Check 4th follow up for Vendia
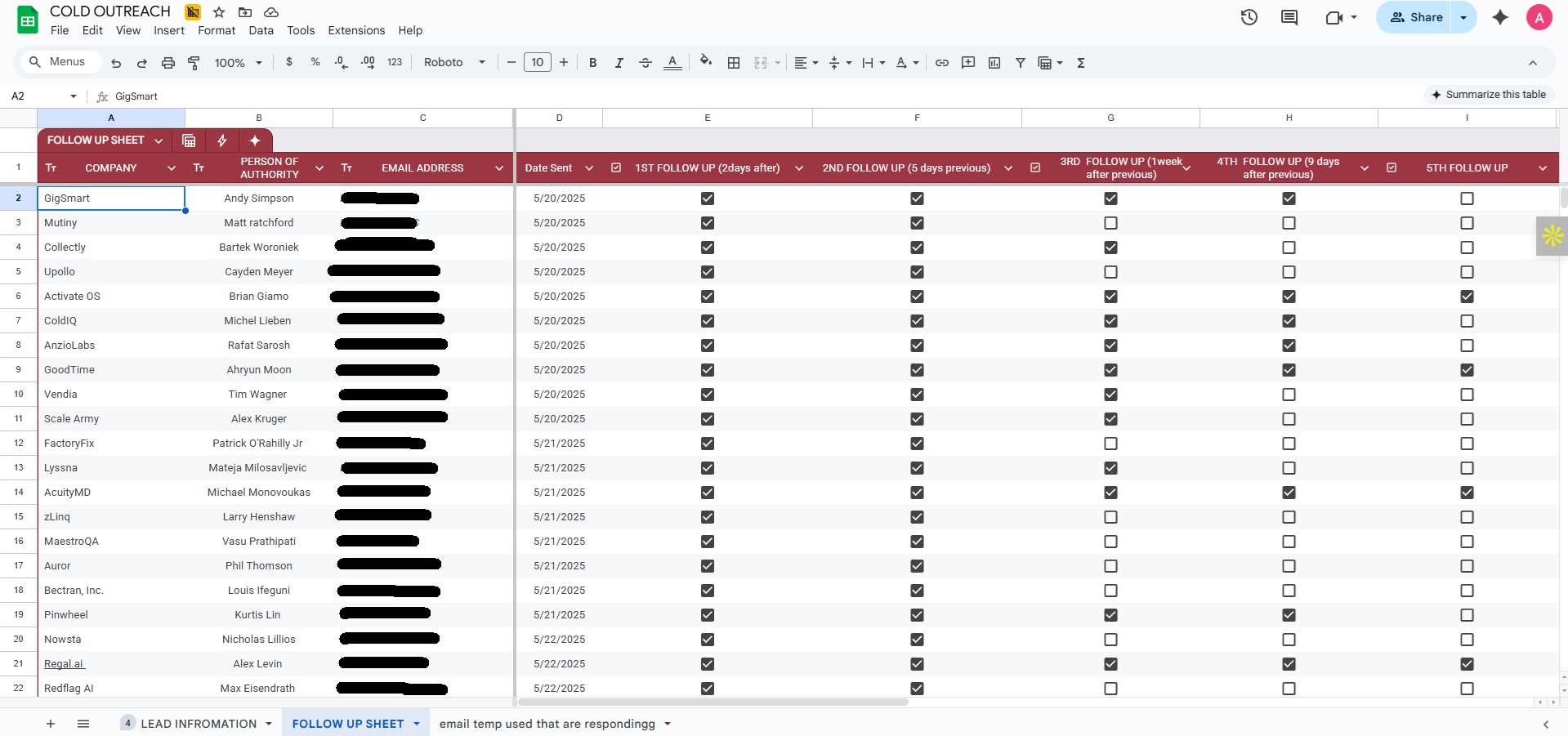Image resolution: width=1568 pixels, height=736 pixels. 1289,395
